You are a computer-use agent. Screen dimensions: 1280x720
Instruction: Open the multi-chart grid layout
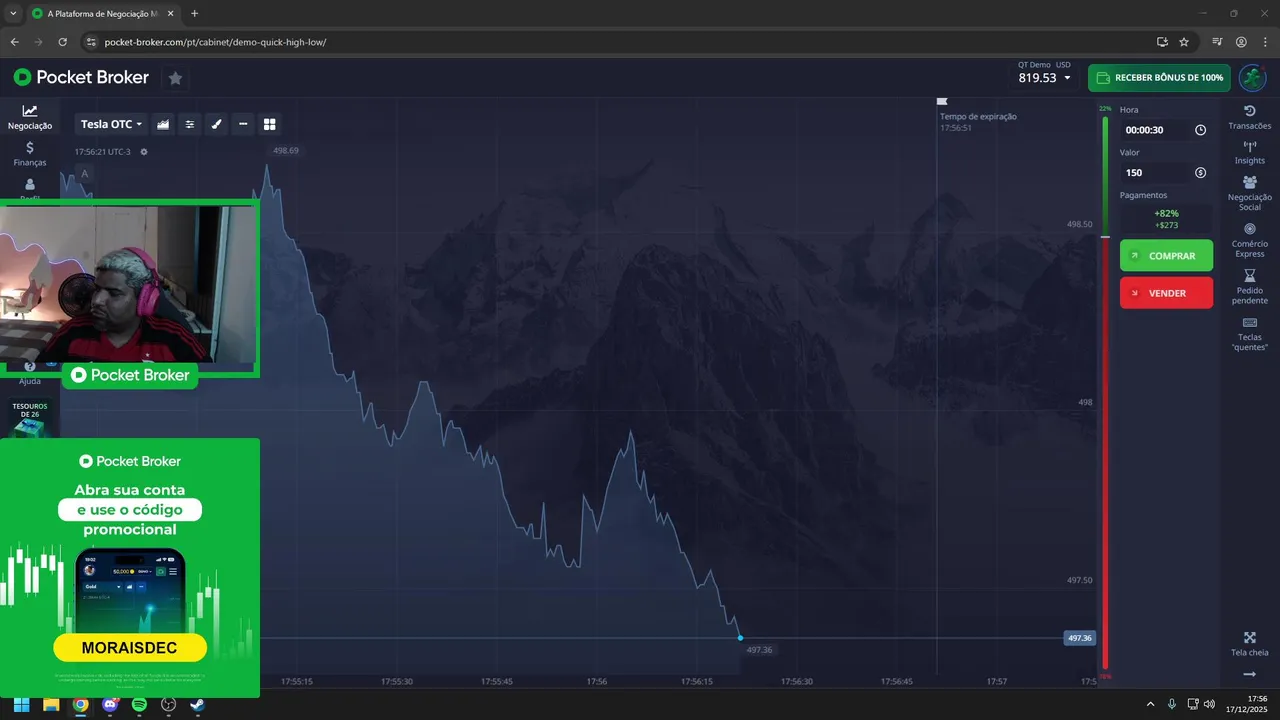point(269,124)
